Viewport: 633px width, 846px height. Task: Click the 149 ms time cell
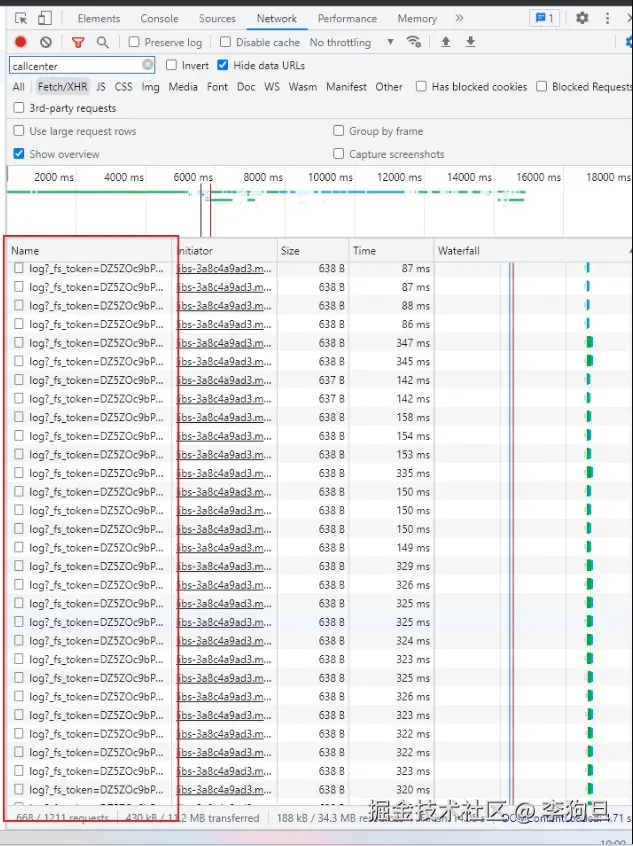[x=413, y=548]
